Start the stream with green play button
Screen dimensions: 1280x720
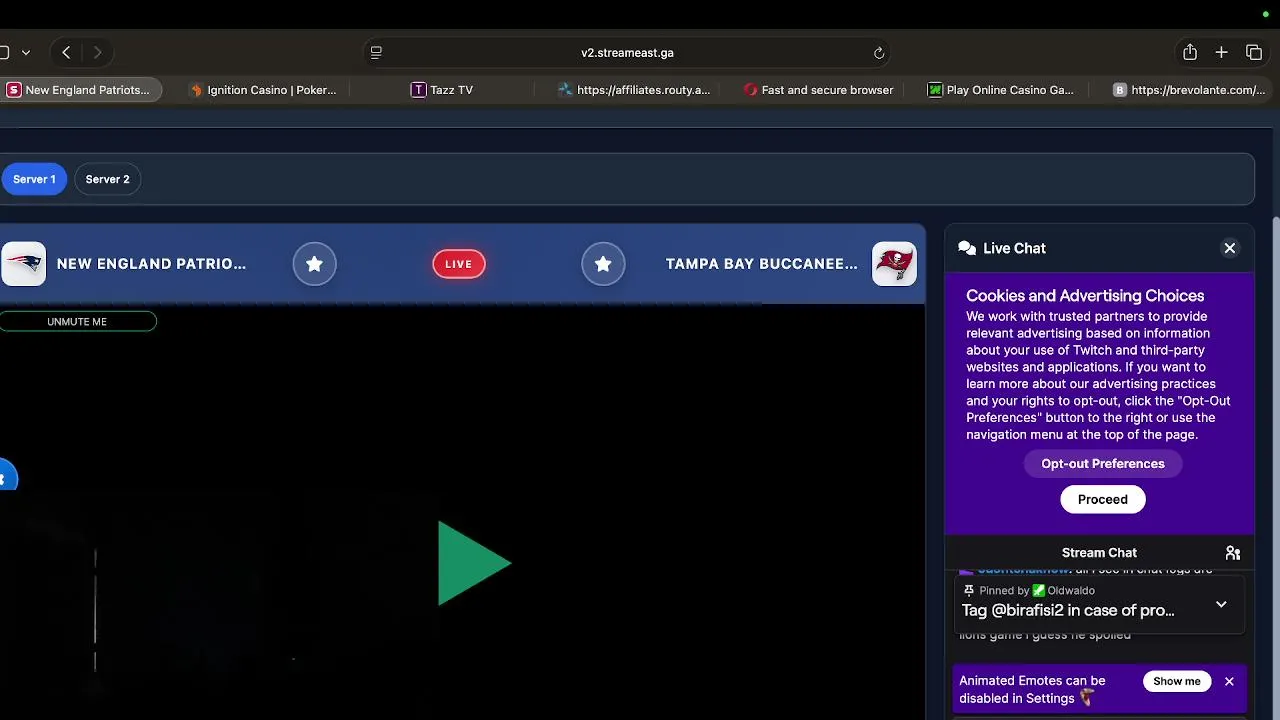coord(474,563)
